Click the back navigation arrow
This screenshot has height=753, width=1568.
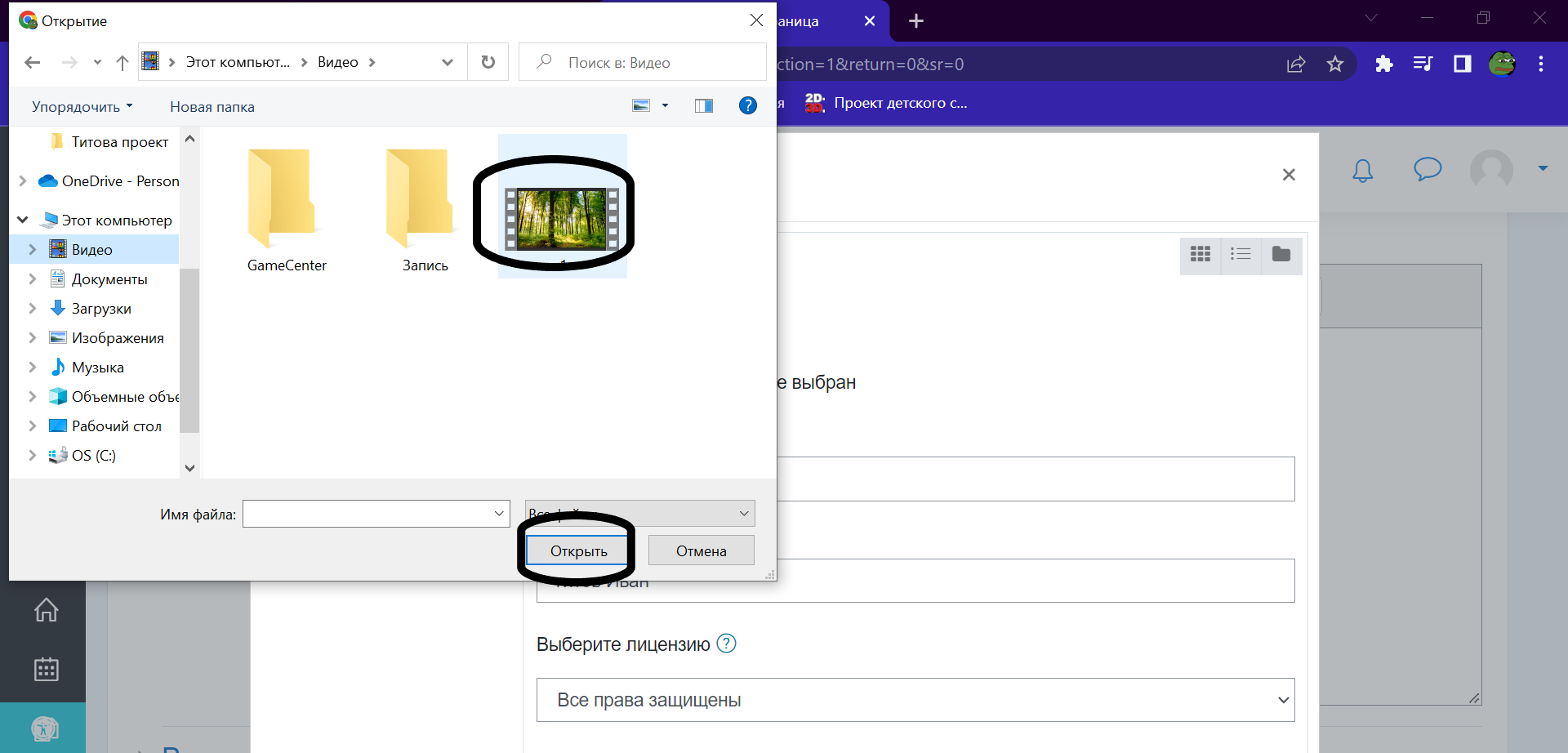(33, 63)
